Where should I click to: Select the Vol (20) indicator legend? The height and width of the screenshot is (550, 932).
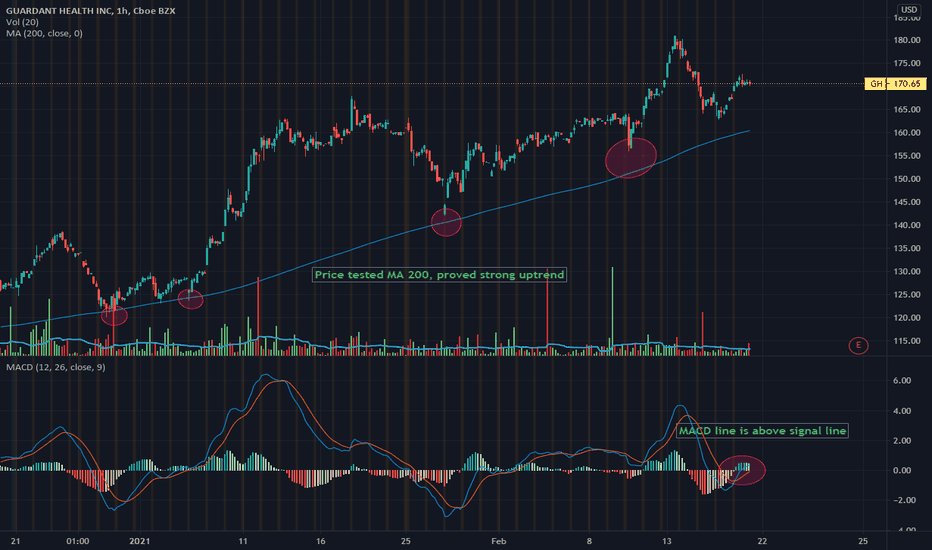[x=23, y=22]
